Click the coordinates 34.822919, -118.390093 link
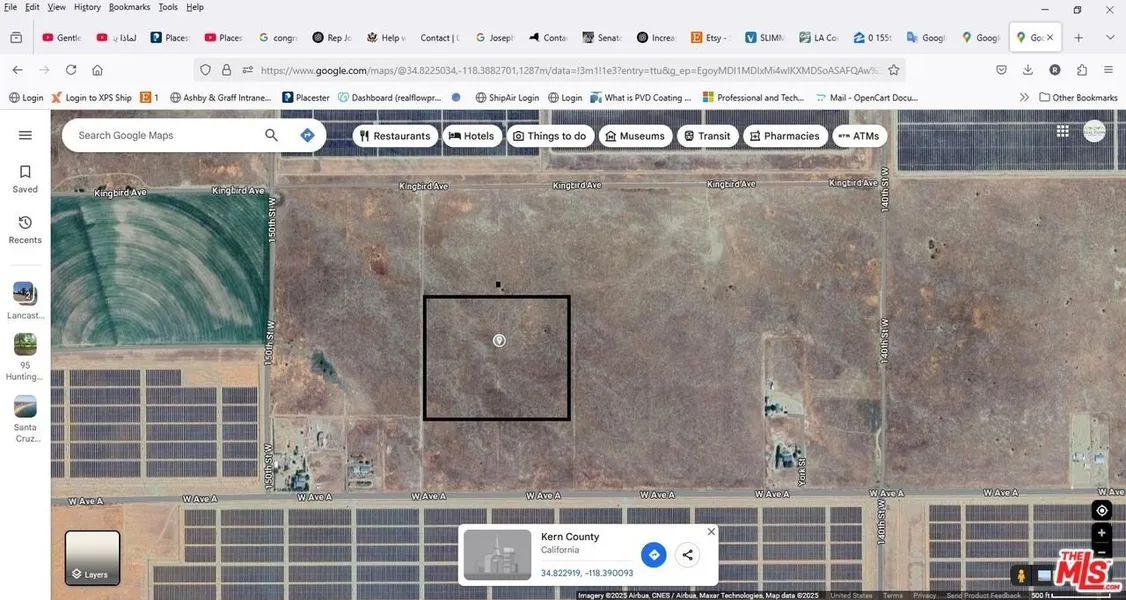Image resolution: width=1126 pixels, height=600 pixels. (587, 573)
